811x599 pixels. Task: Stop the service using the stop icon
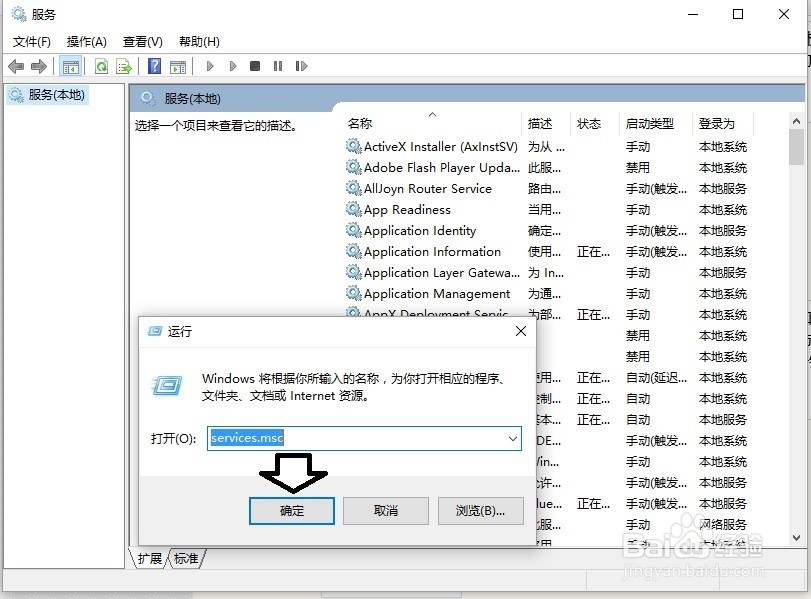256,66
